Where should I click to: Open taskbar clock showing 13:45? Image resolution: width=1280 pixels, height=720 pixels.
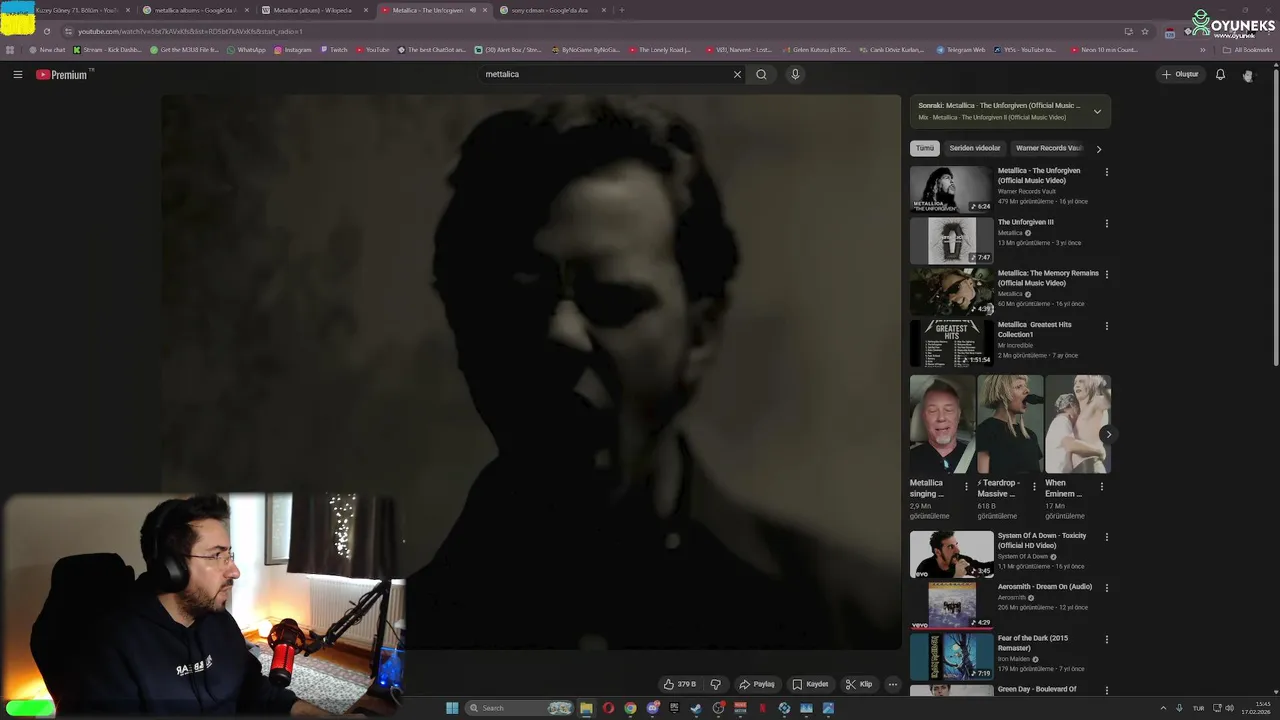1256,708
